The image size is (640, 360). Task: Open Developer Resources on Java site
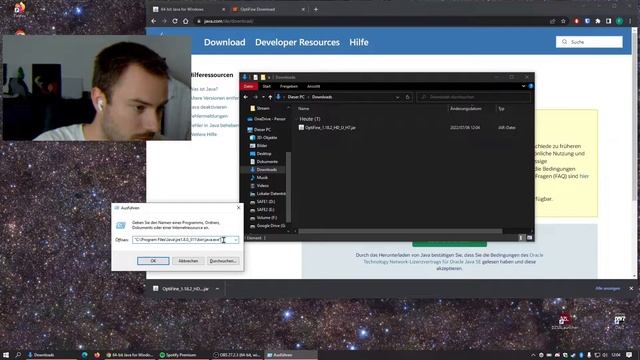point(297,42)
